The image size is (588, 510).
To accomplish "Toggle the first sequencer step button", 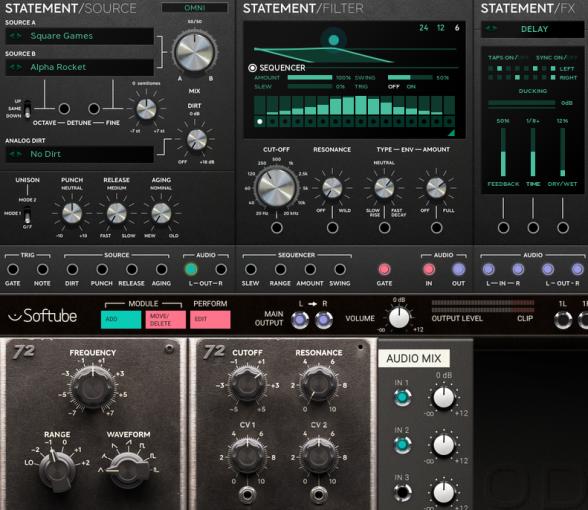I will (x=260, y=122).
